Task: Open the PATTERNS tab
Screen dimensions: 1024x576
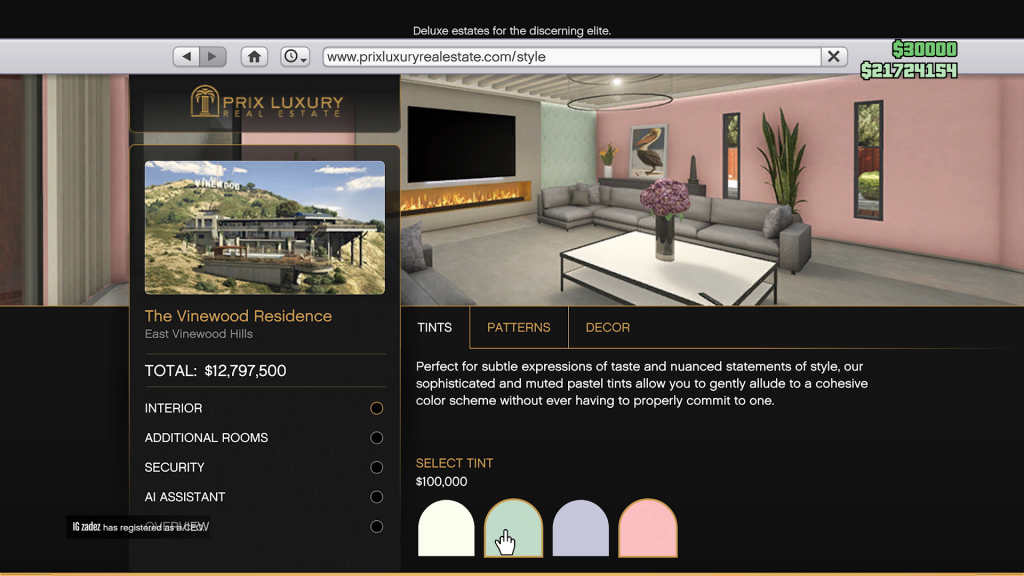Action: [518, 327]
